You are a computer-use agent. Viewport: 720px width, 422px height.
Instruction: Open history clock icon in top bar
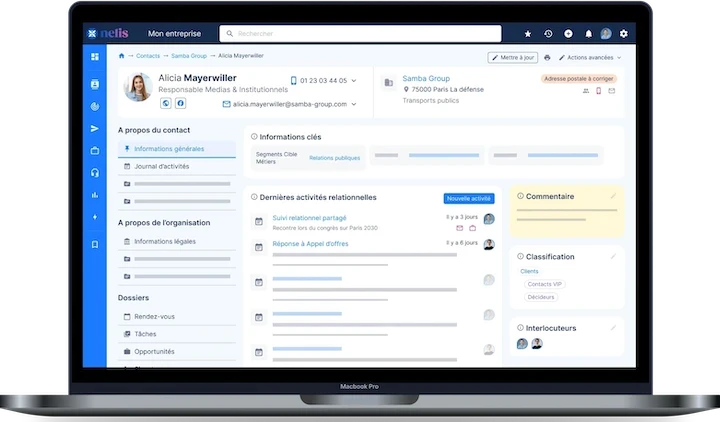pos(548,34)
